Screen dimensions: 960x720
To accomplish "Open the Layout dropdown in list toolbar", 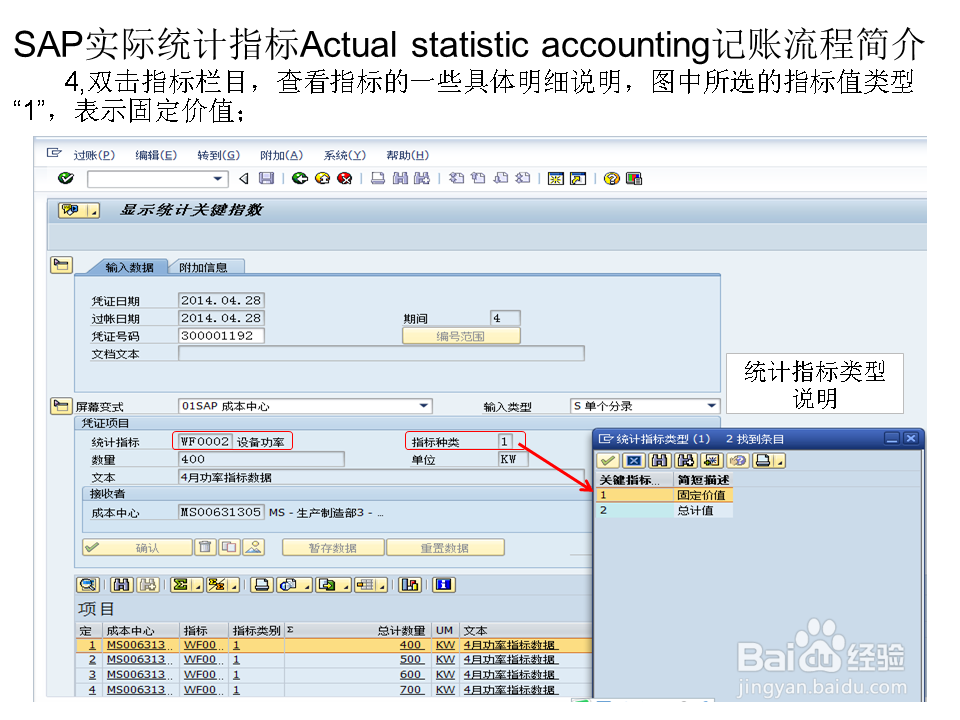I will pyautogui.click(x=383, y=587).
